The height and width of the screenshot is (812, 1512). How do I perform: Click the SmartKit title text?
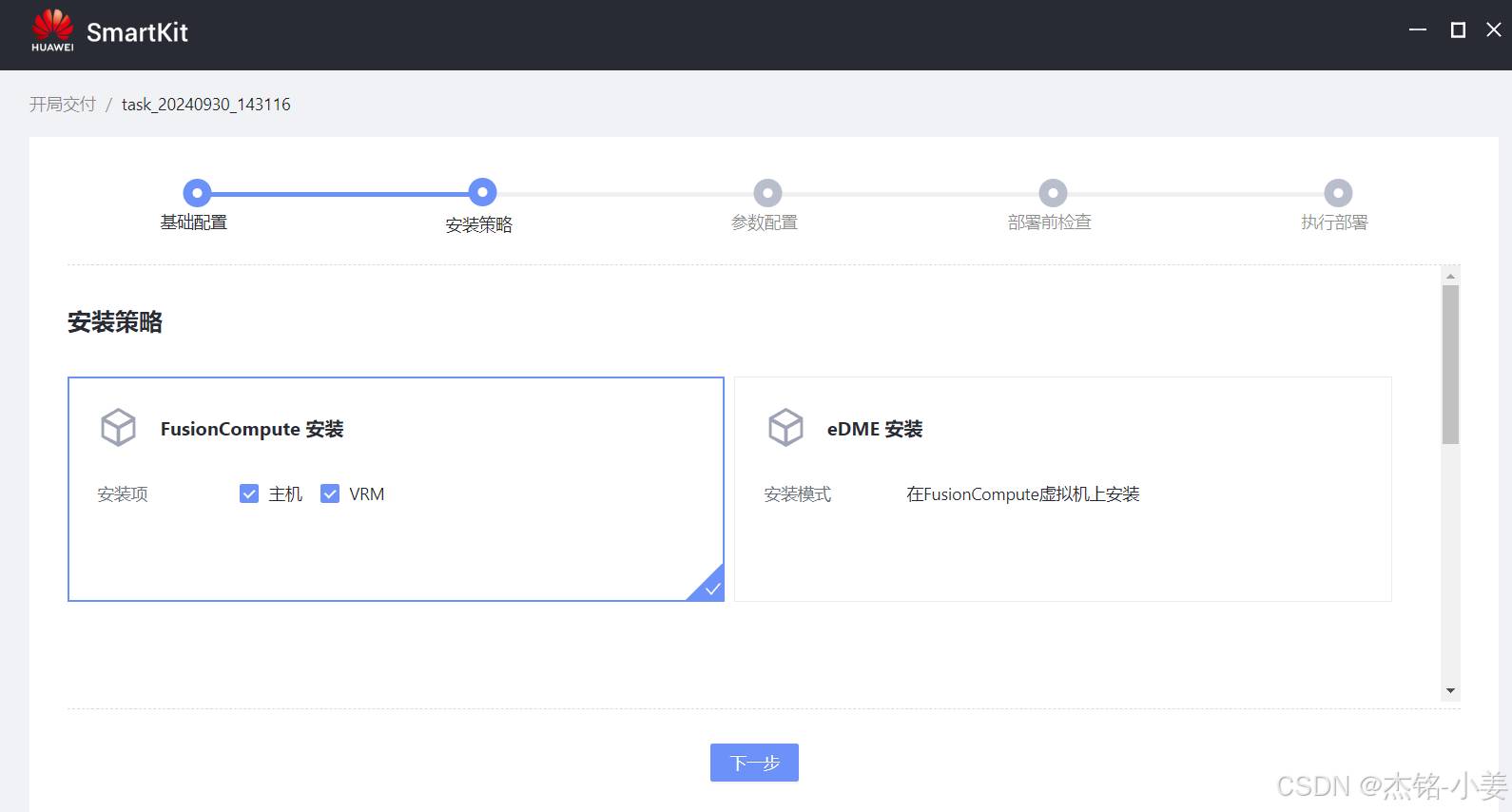(x=137, y=32)
